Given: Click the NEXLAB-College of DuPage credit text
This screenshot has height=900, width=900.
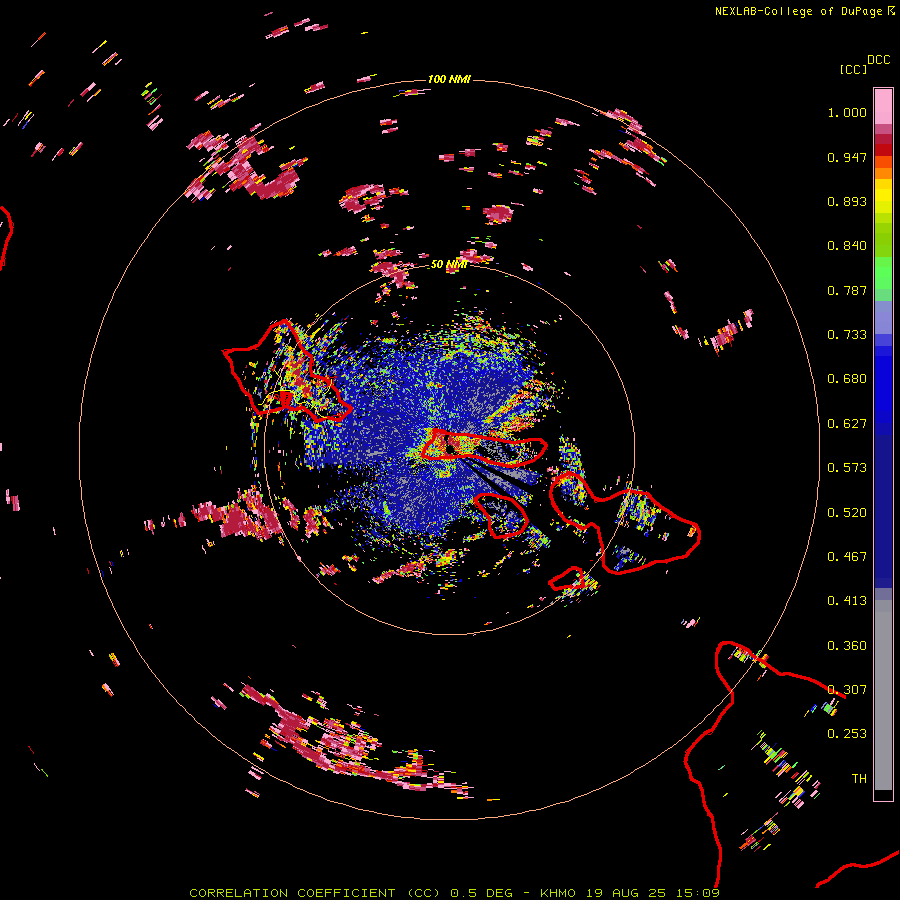Looking at the screenshot, I should tap(804, 11).
